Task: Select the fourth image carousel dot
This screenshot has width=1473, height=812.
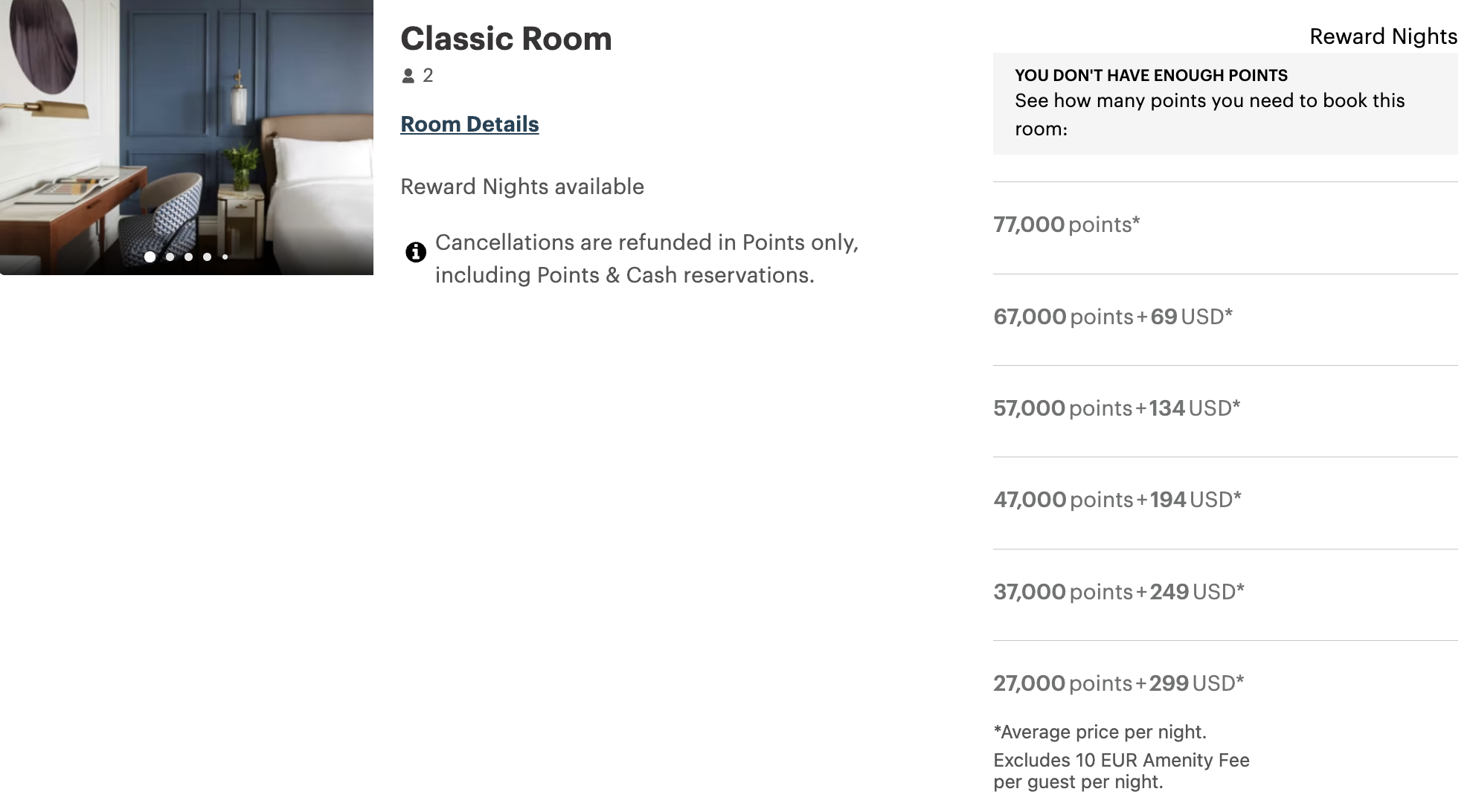Action: 207,257
